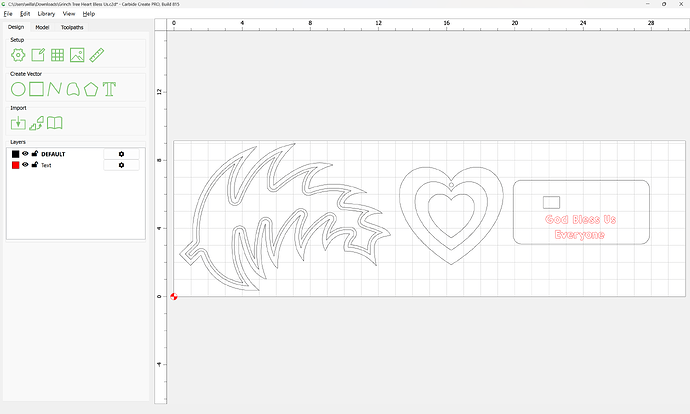Select the Text layer name

pyautogui.click(x=46, y=165)
